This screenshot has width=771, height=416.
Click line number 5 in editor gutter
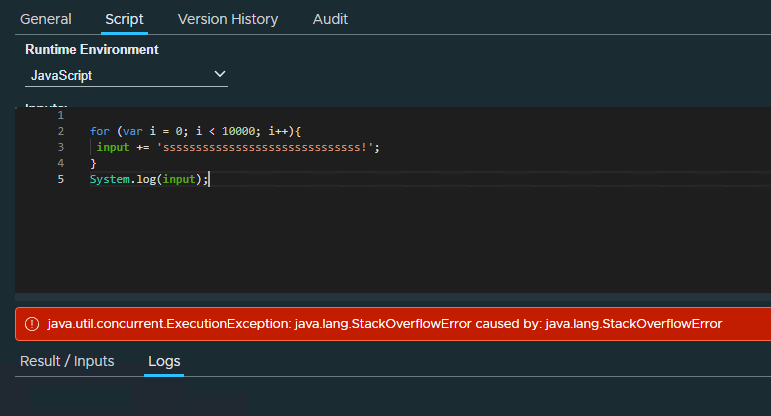(x=61, y=179)
